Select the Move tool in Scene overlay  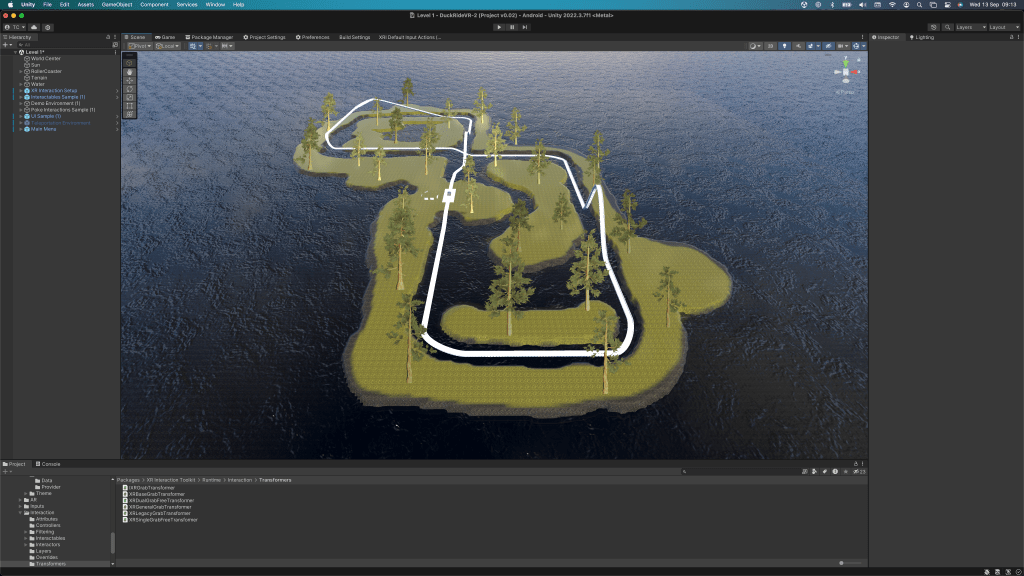click(129, 82)
